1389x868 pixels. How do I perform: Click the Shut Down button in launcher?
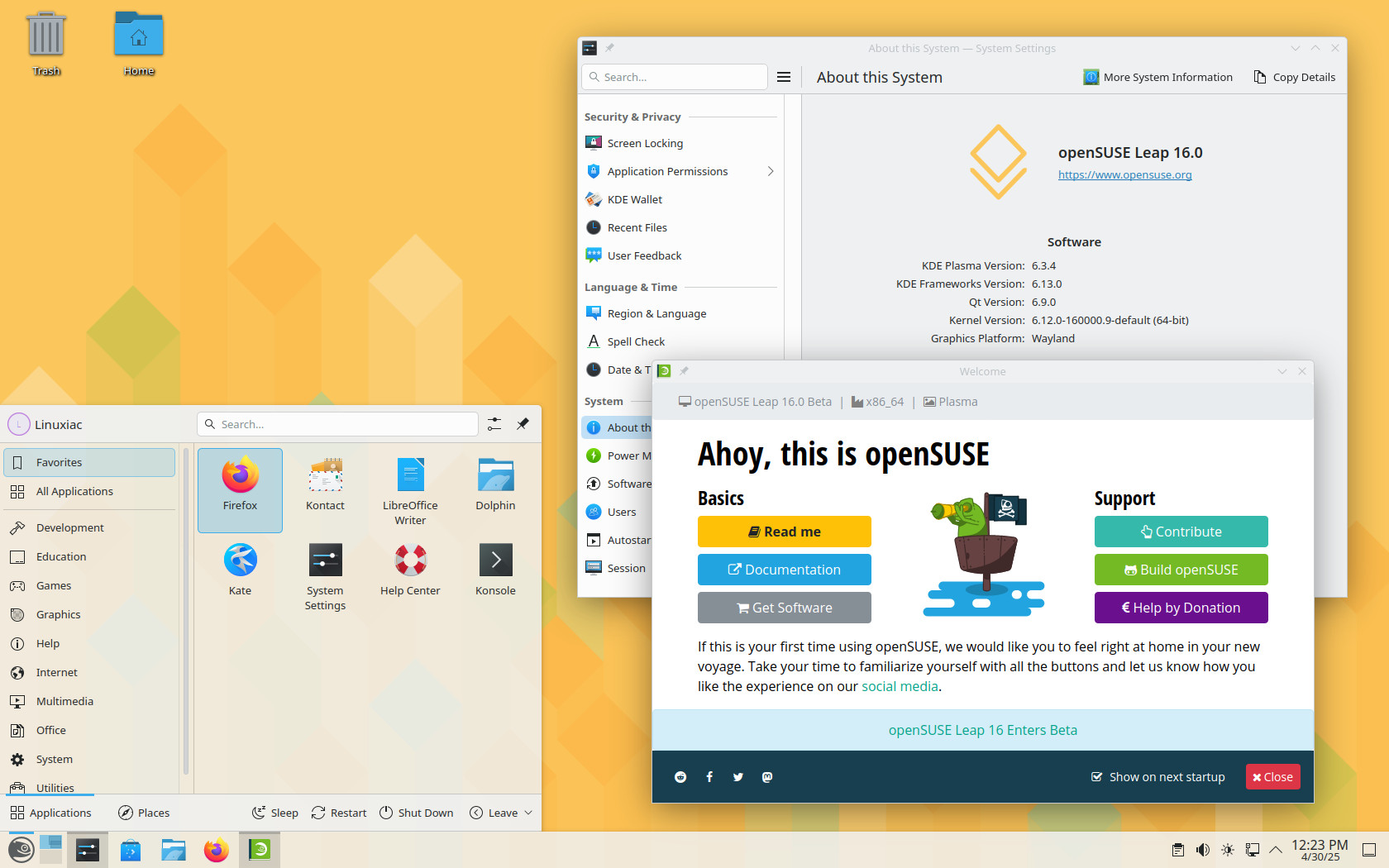416,813
